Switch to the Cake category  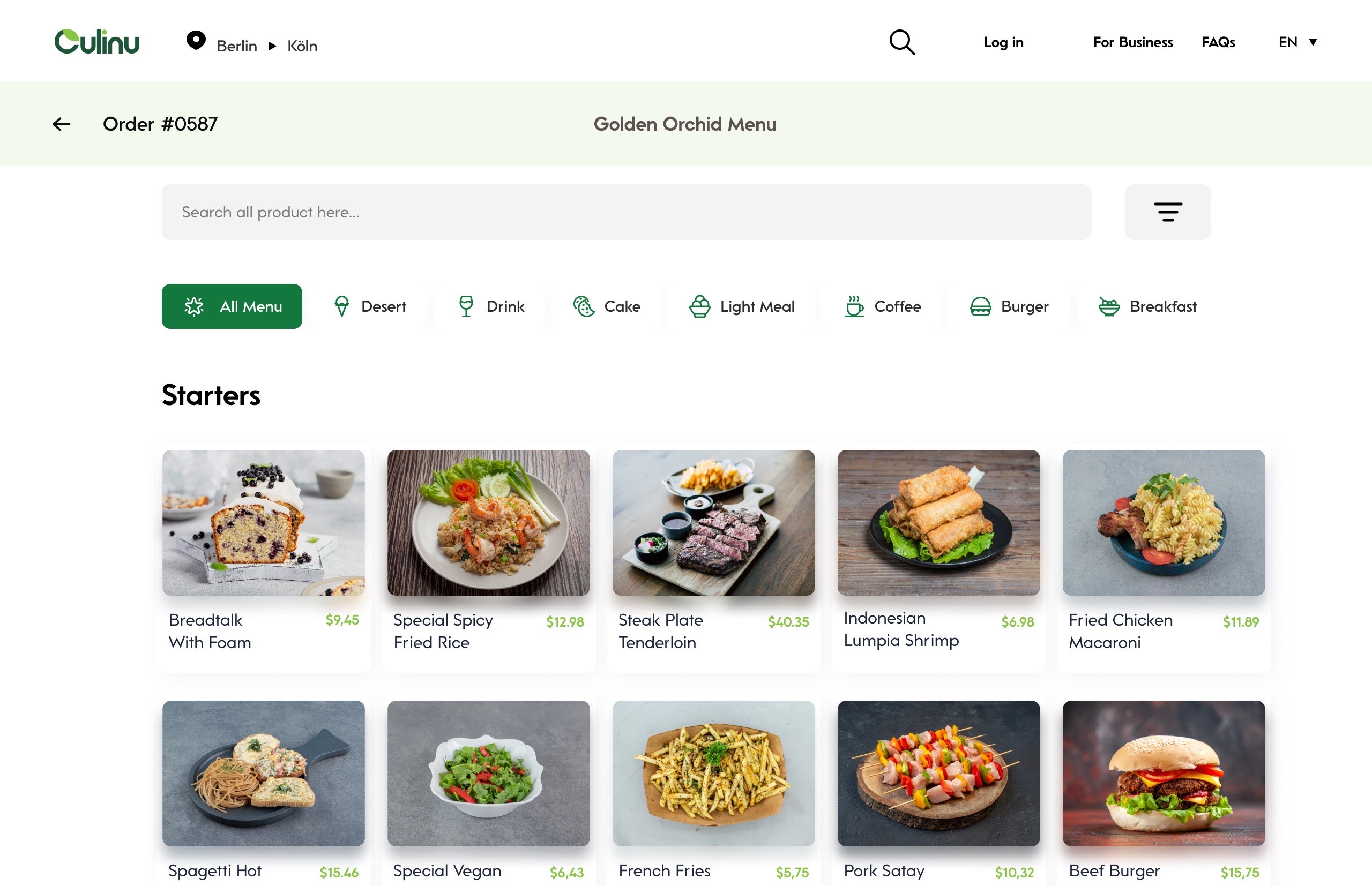[x=607, y=306]
